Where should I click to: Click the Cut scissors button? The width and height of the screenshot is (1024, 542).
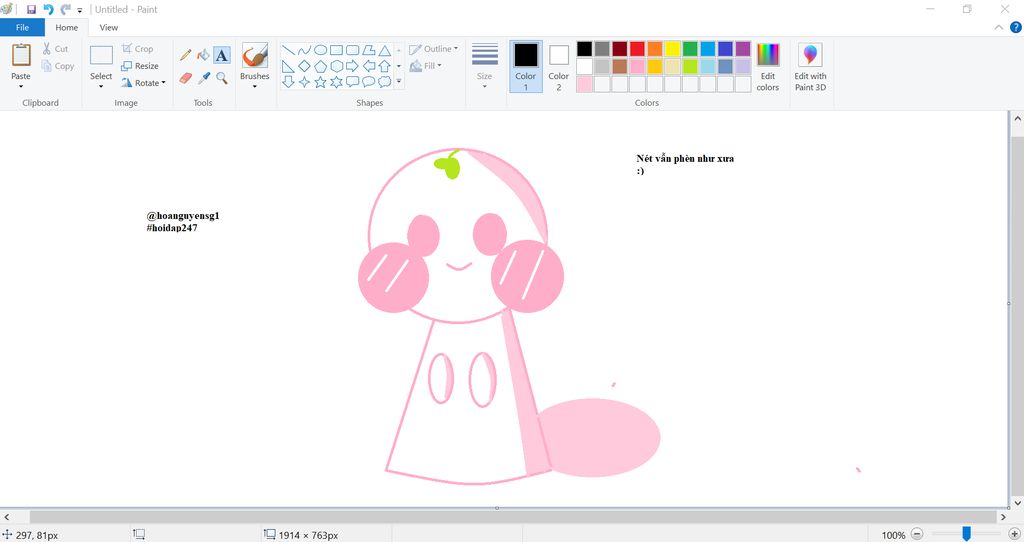(x=56, y=49)
